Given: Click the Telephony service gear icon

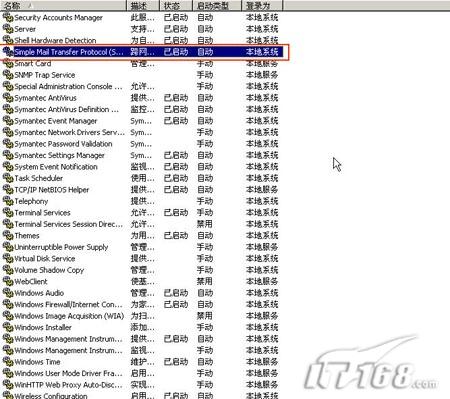Looking at the screenshot, I should (8, 201).
